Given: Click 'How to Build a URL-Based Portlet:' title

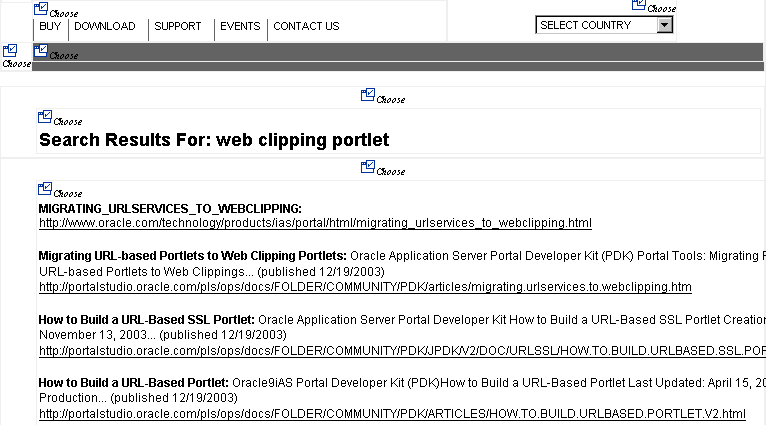Looking at the screenshot, I should (x=133, y=382).
